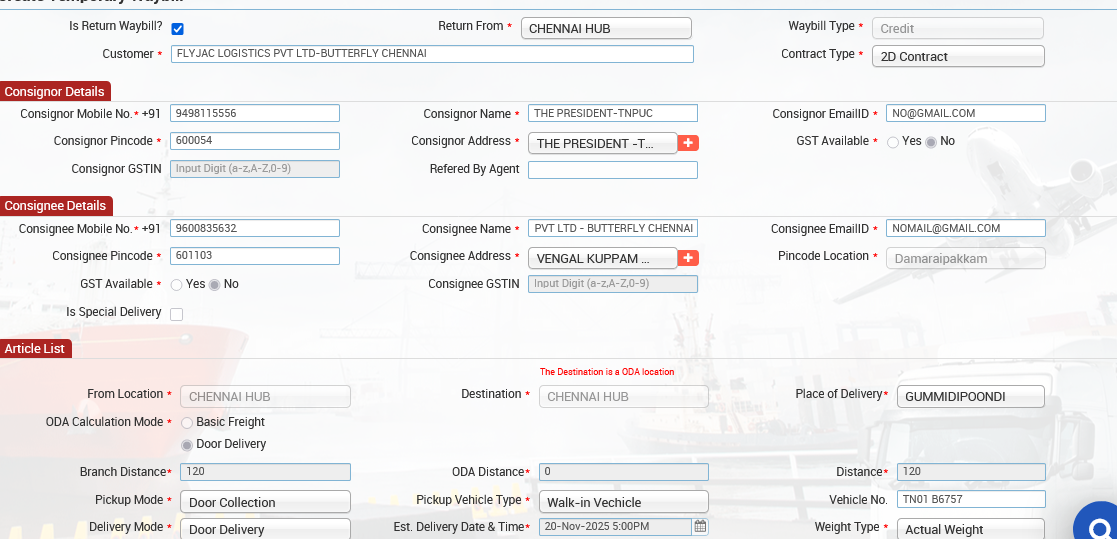Open the Place of Delivery dropdown
The height and width of the screenshot is (539, 1117).
pos(970,397)
